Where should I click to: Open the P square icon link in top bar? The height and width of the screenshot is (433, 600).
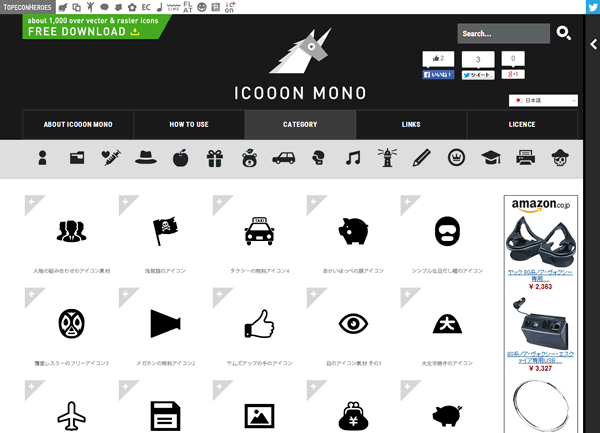(216, 7)
